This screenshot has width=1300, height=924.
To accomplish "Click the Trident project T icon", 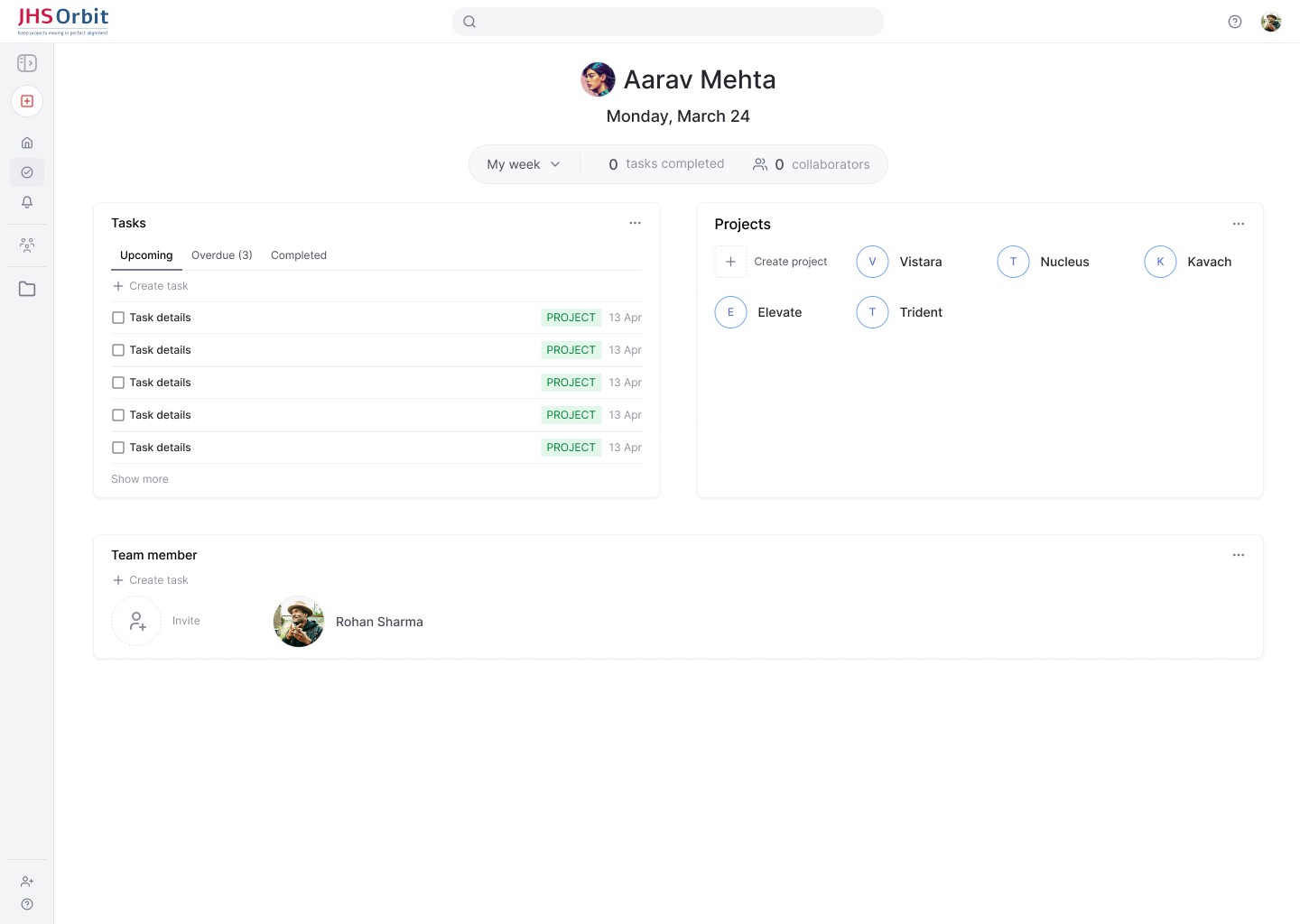I will click(872, 312).
